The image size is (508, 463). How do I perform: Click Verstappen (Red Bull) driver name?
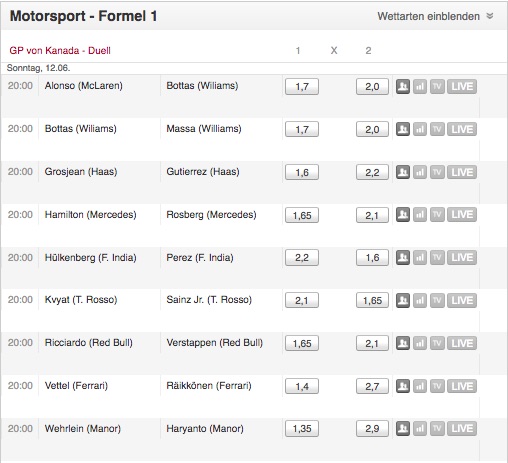click(x=215, y=343)
